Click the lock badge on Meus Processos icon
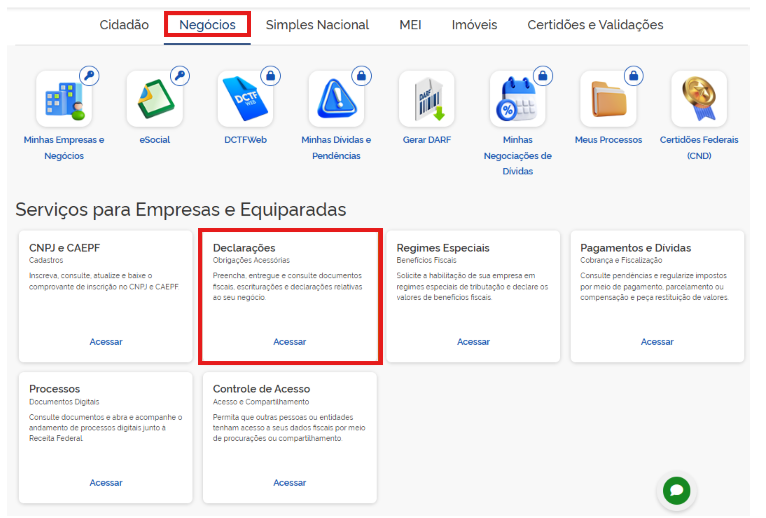This screenshot has width=766, height=518. click(634, 76)
